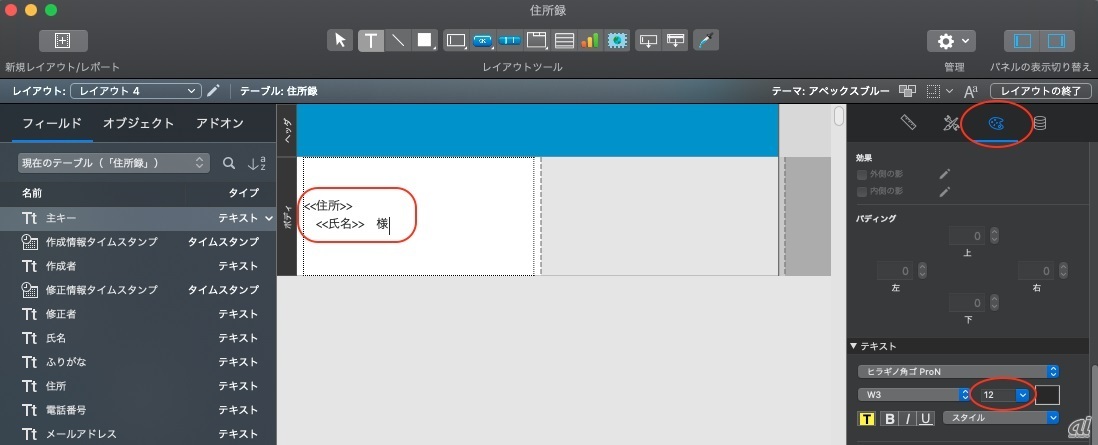Viewport: 1098px width, 445px height.
Task: Select the メールアドレス field row
Action: [x=139, y=434]
